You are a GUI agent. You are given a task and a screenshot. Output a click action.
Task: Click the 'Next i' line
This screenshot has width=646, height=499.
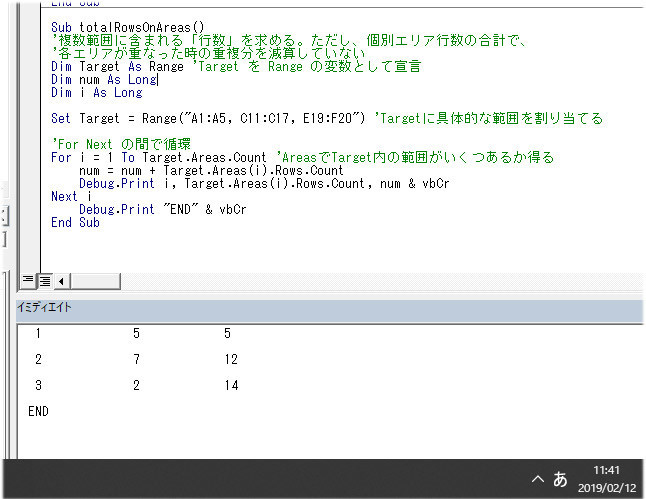[71, 196]
